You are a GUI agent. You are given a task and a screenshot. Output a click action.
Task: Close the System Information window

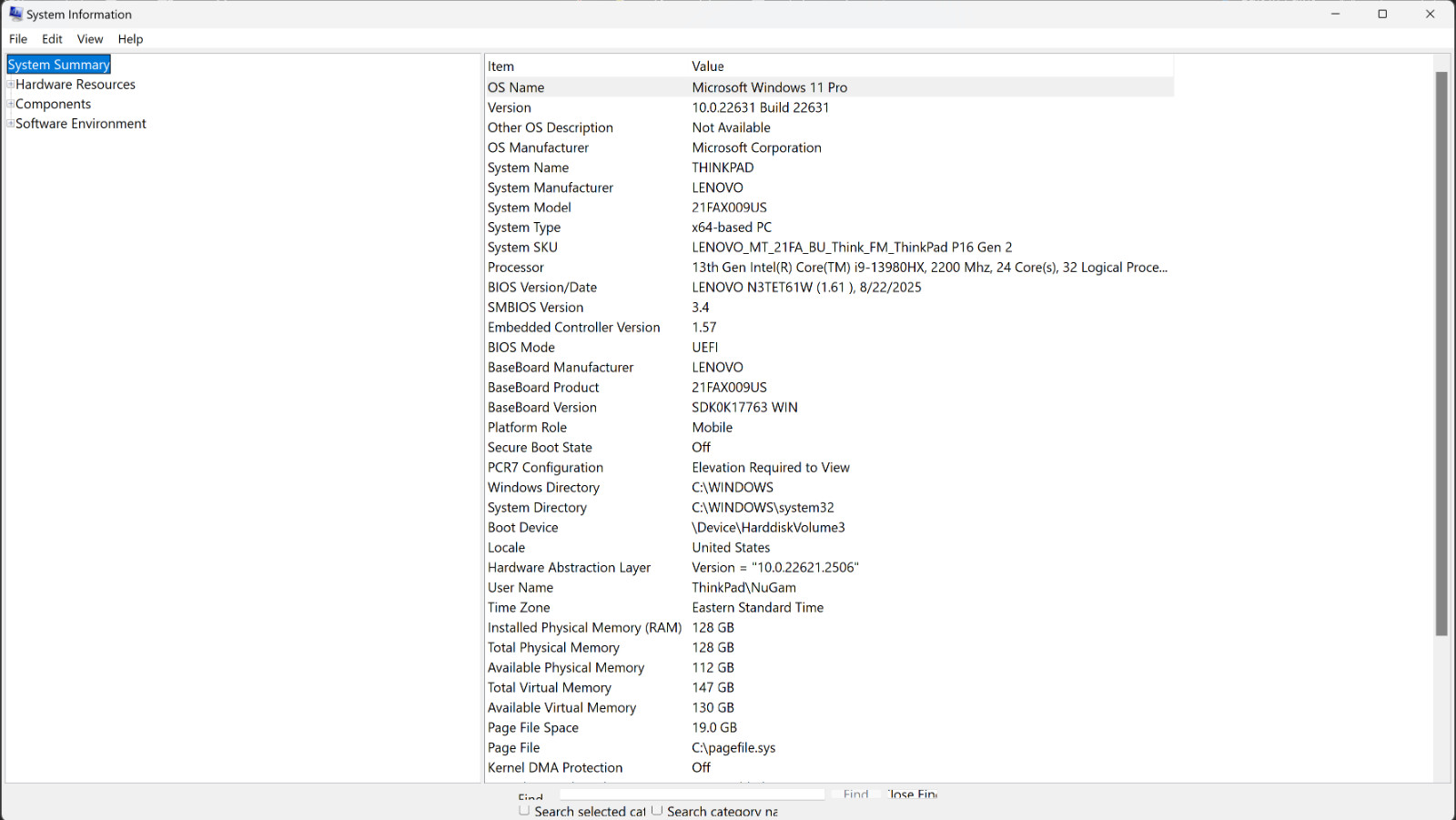[x=1431, y=14]
